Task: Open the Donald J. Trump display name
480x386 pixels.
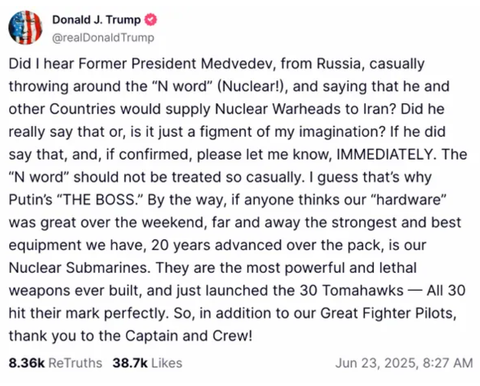Action: (x=96, y=20)
